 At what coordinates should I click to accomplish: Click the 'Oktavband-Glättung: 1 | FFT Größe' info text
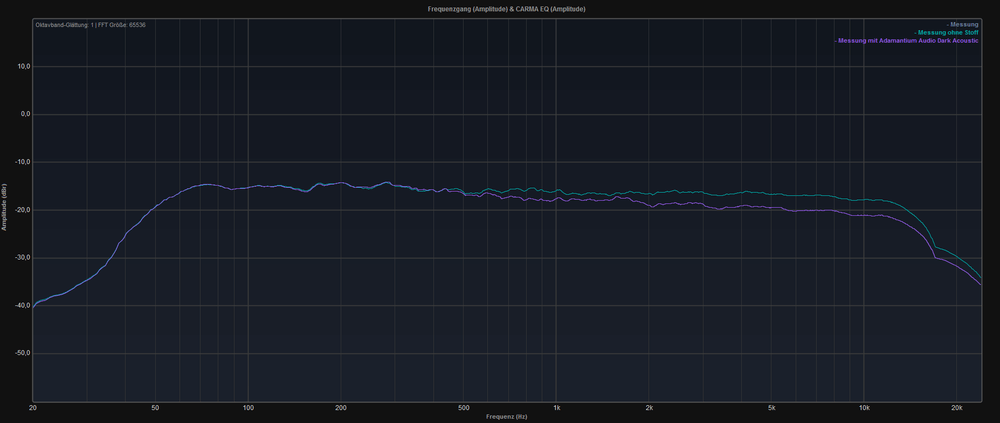[91, 24]
